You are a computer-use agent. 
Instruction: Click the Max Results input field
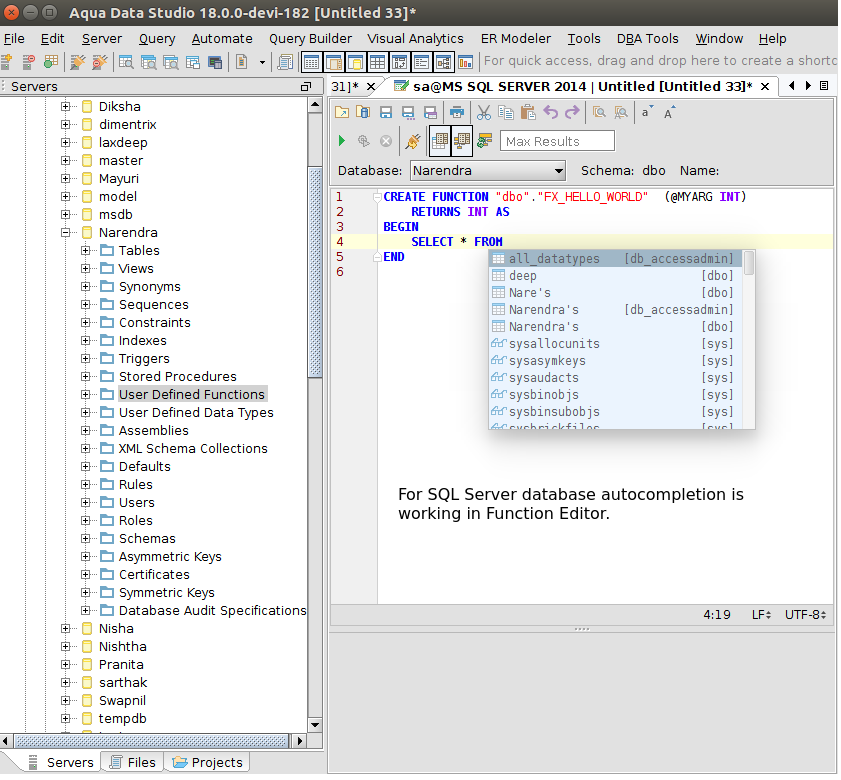point(557,141)
